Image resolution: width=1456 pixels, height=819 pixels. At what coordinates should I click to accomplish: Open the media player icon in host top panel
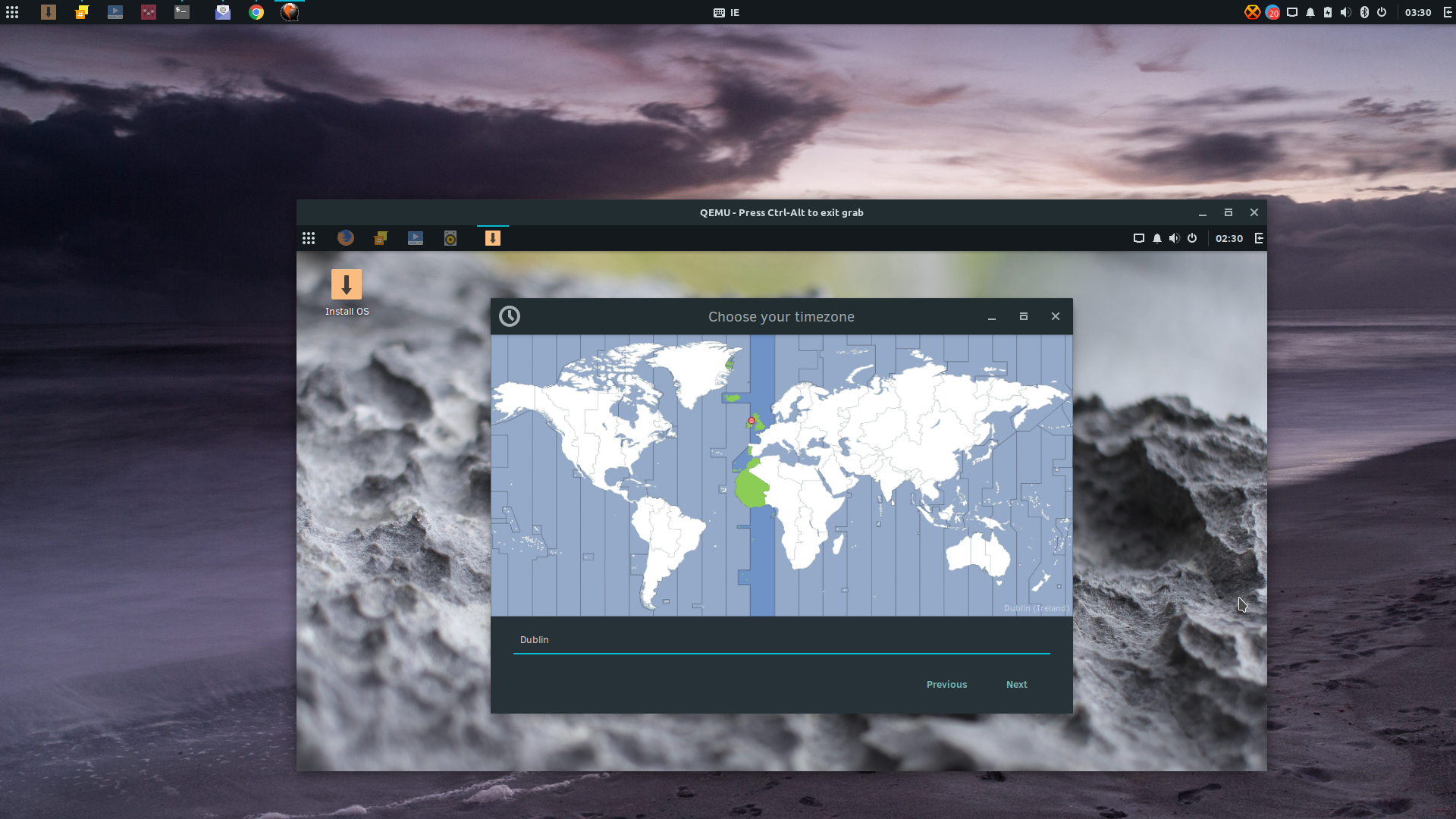click(x=115, y=12)
